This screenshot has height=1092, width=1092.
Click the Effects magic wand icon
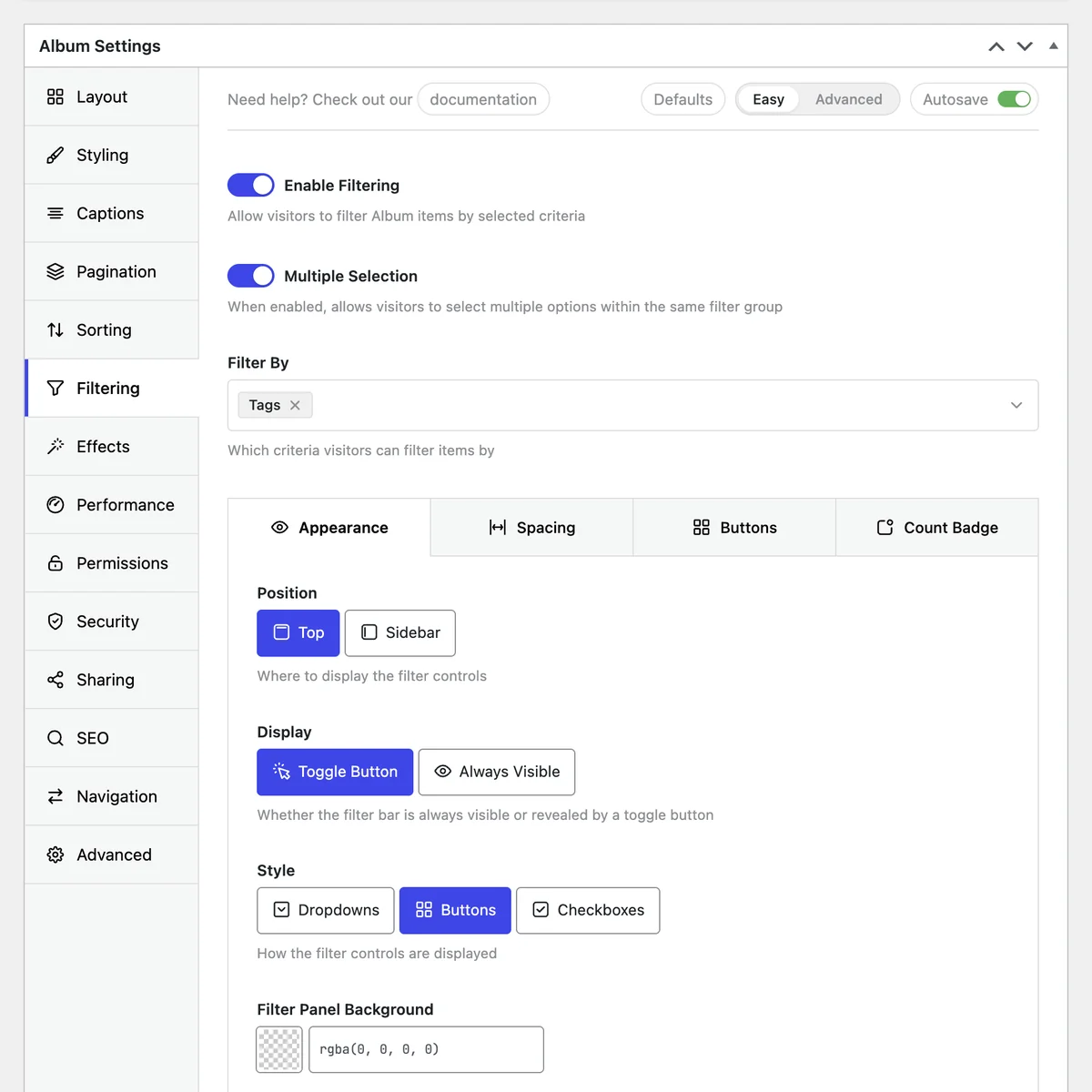pyautogui.click(x=56, y=446)
